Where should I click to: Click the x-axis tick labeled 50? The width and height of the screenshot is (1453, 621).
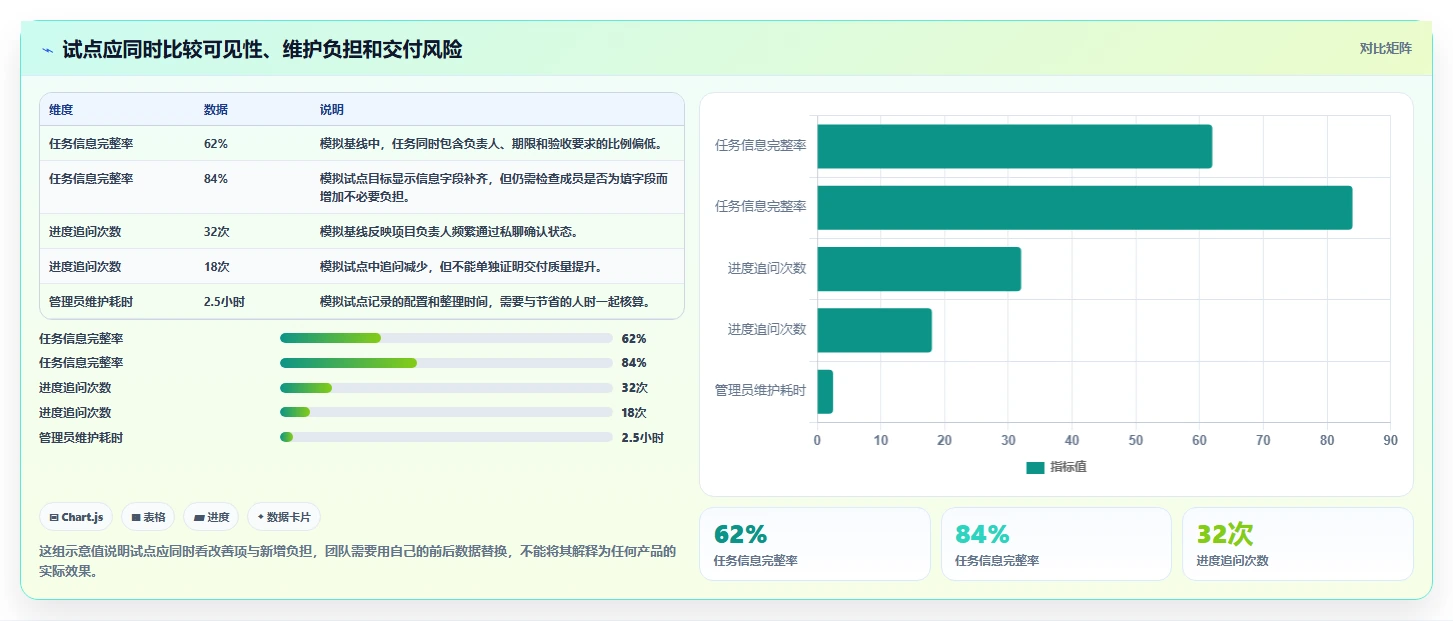(x=1135, y=440)
